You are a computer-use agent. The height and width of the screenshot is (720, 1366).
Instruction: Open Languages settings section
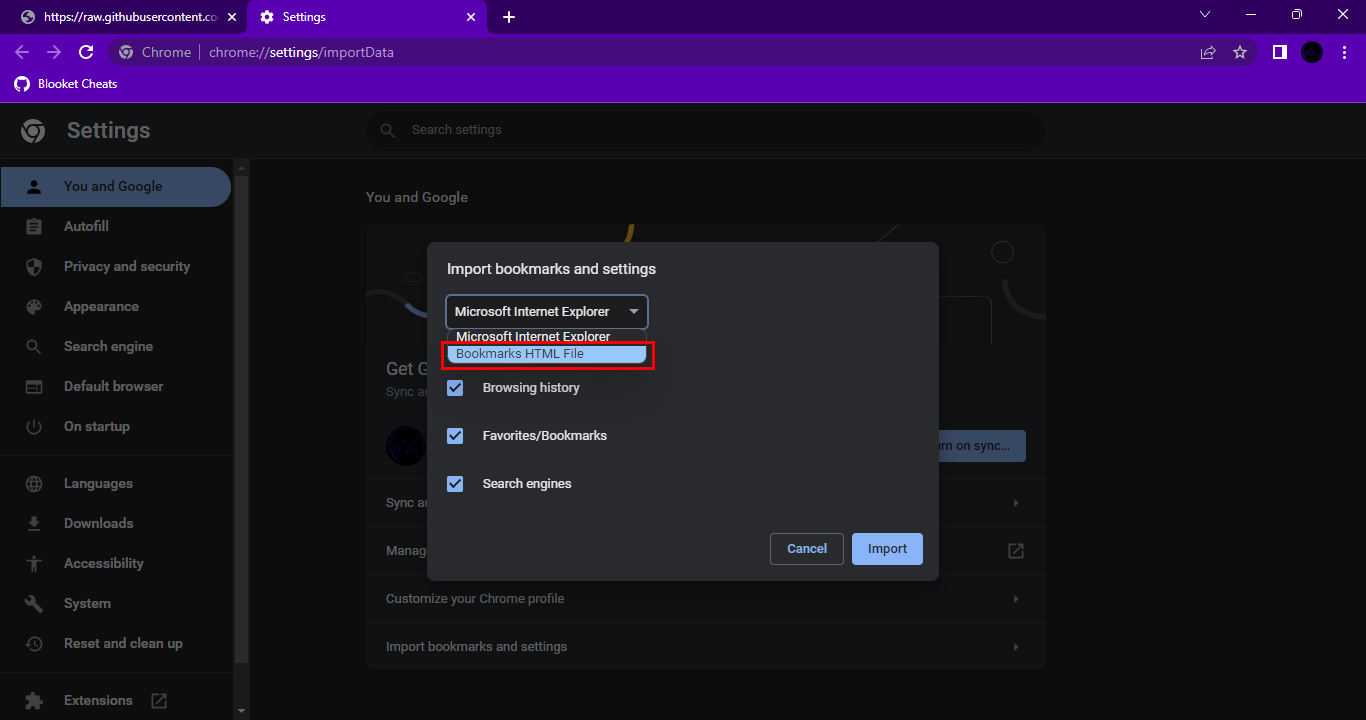(x=115, y=483)
